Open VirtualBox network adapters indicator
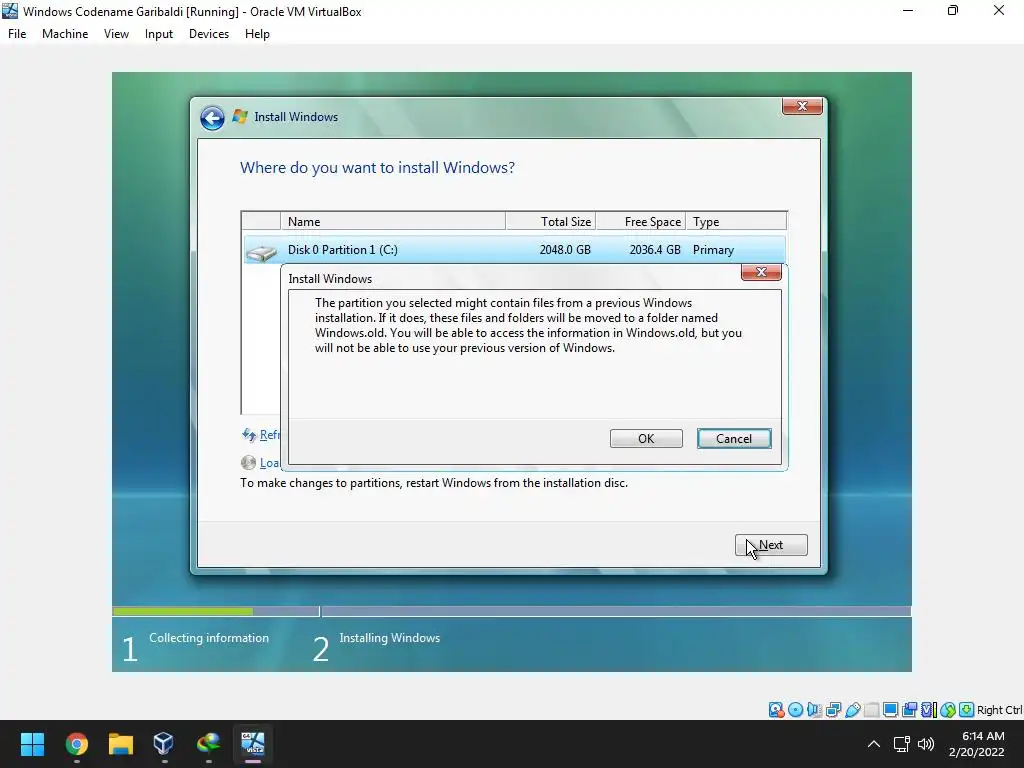This screenshot has width=1024, height=768. [833, 710]
